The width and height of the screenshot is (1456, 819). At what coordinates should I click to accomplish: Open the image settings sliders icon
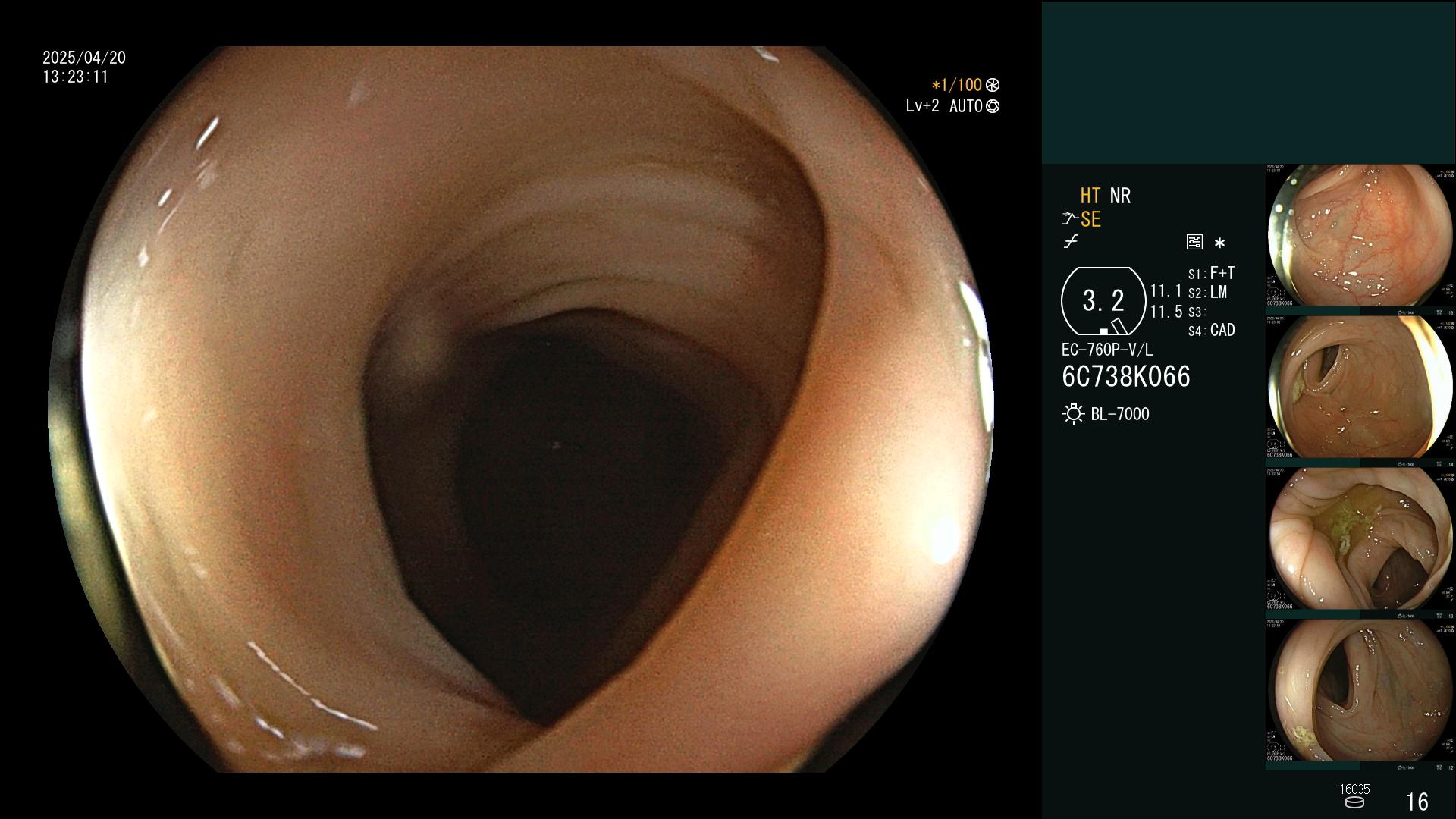[x=1194, y=242]
